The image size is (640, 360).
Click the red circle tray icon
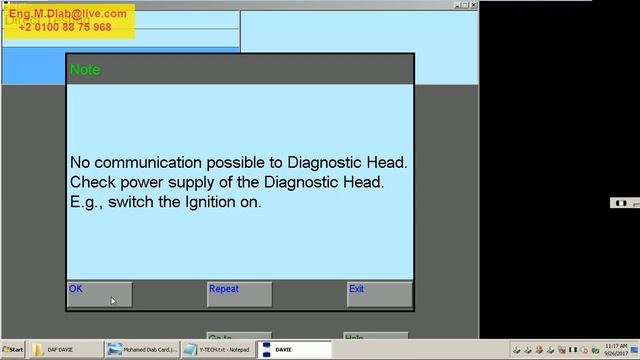tap(584, 350)
